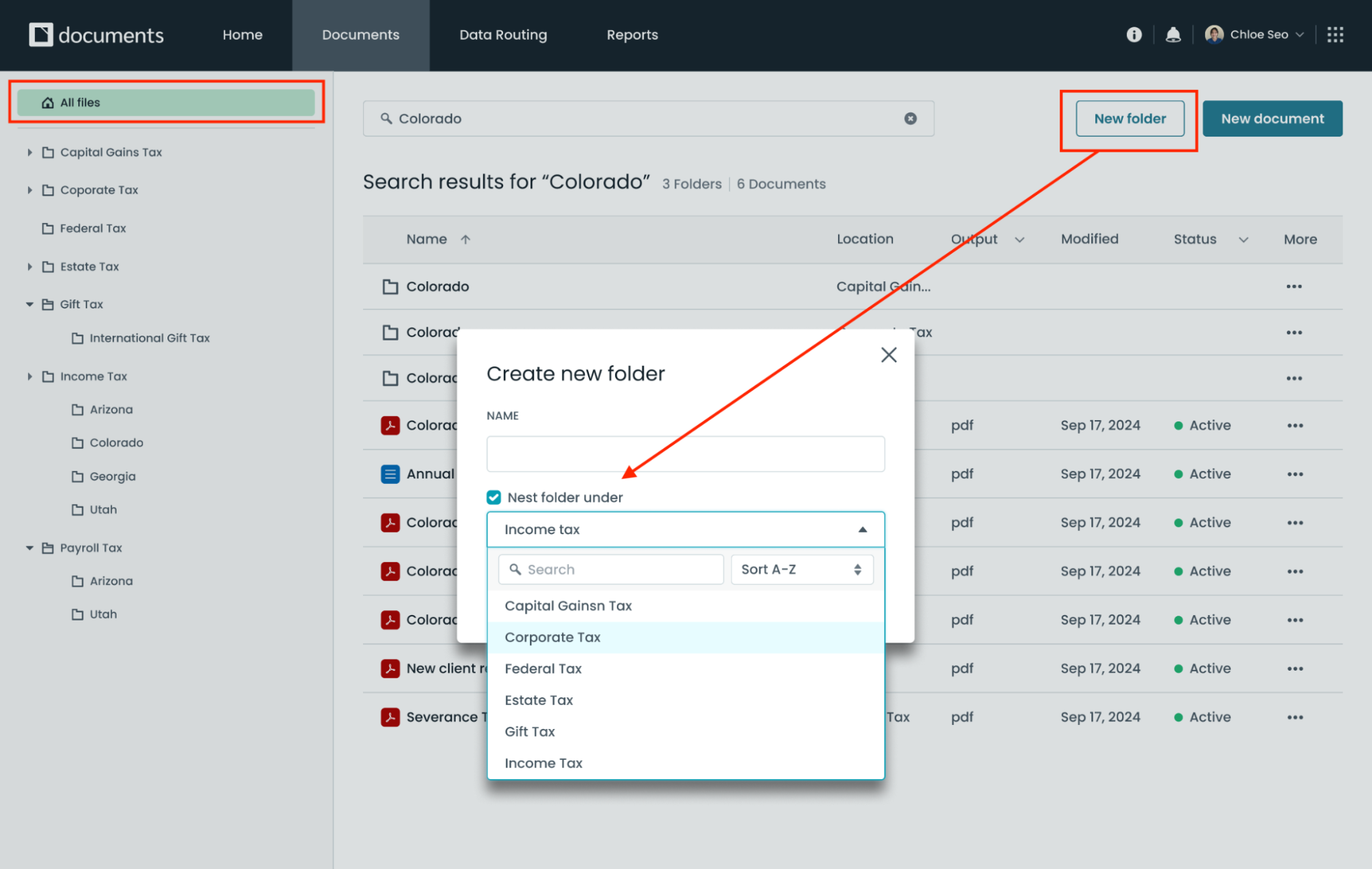Click the Severance document PDF icon
1372x869 pixels.
tap(391, 717)
